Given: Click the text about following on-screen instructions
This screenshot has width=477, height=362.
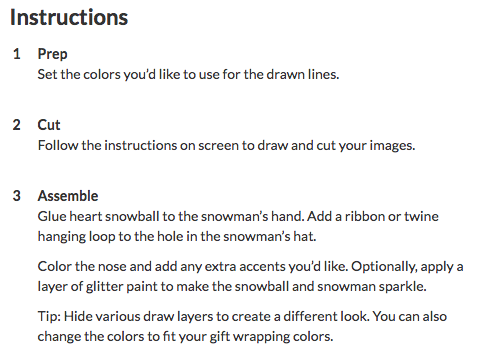Looking at the screenshot, I should coord(226,146).
